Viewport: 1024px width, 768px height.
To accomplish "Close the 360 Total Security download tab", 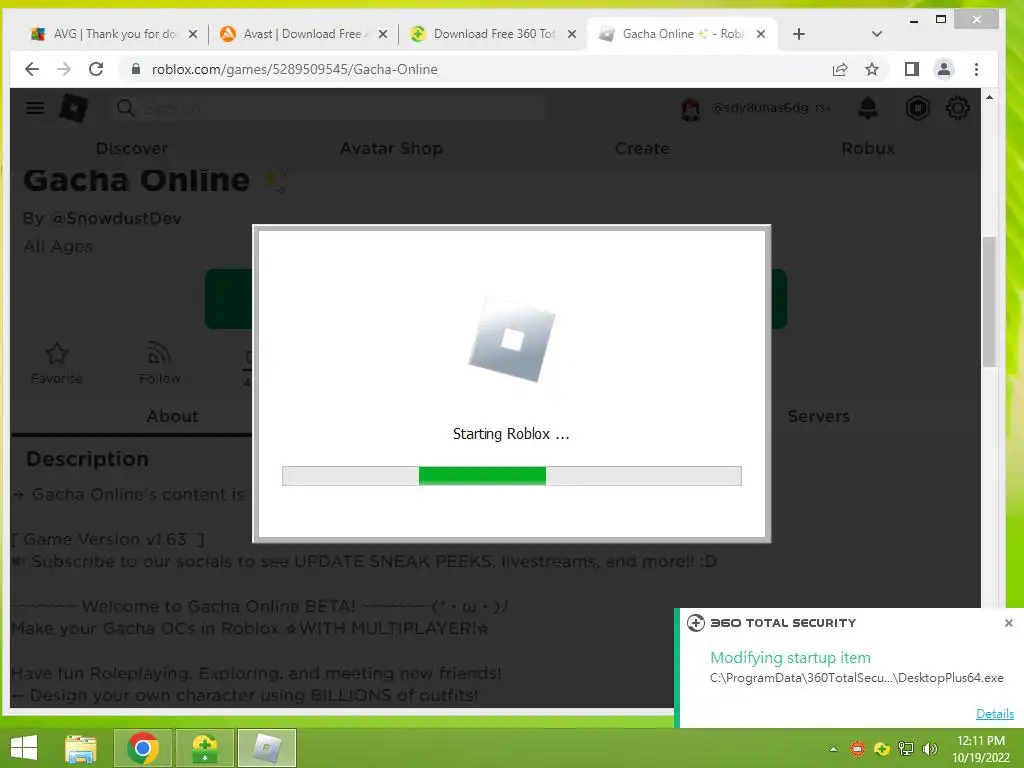I will [571, 34].
